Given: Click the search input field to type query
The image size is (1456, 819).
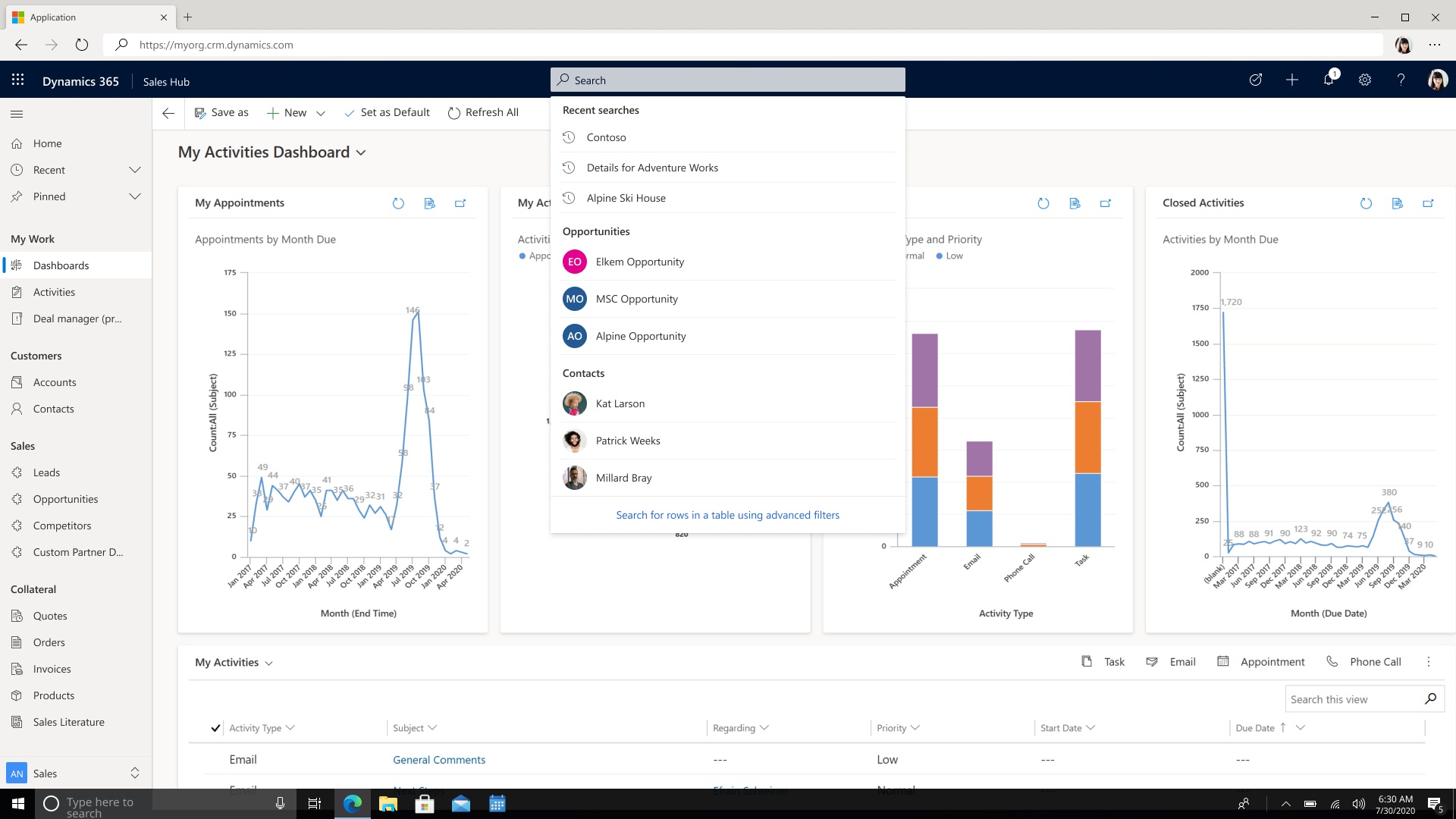Looking at the screenshot, I should point(728,80).
